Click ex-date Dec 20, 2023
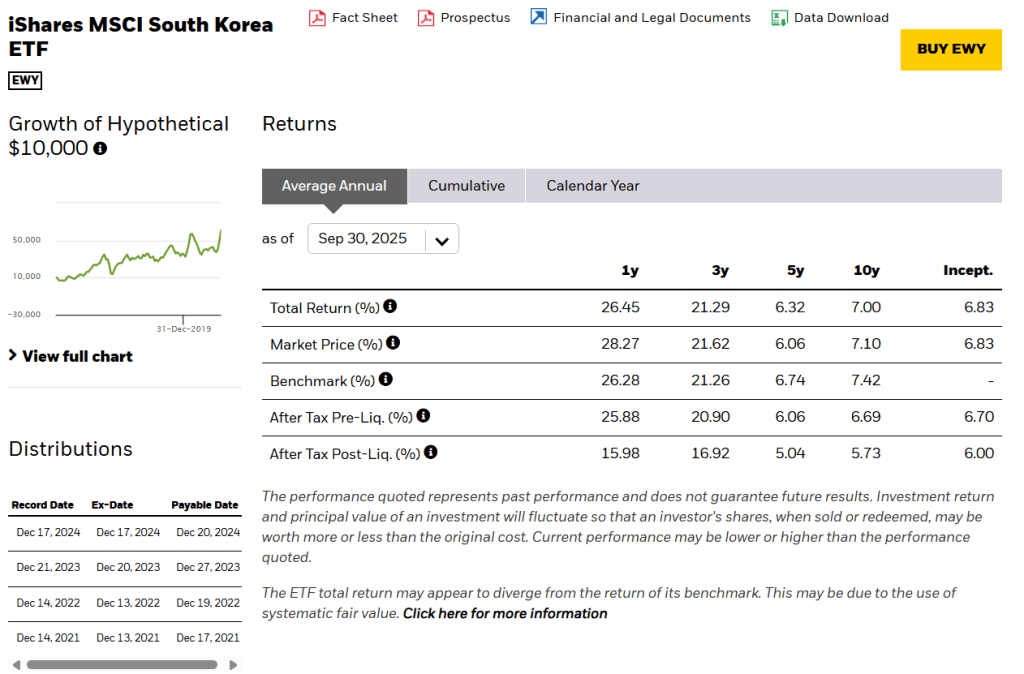 pos(128,568)
